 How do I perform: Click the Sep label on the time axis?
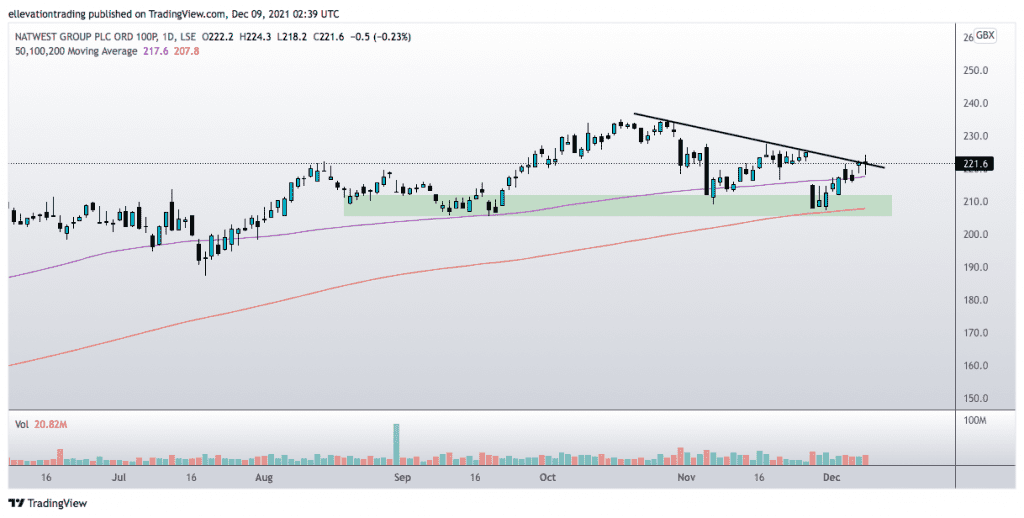tap(402, 478)
